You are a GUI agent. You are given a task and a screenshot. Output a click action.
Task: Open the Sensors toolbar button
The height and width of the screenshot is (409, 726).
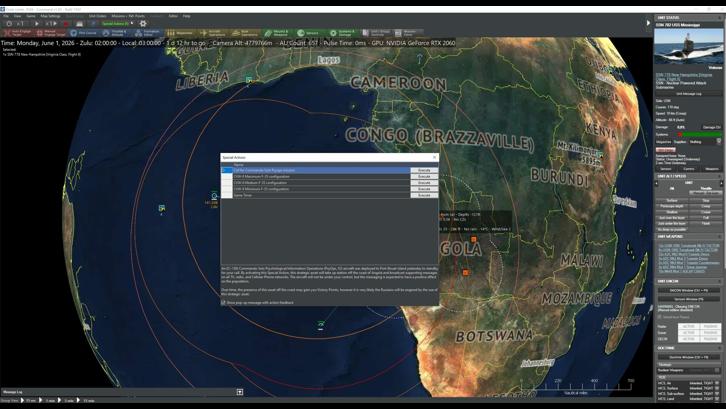point(310,33)
